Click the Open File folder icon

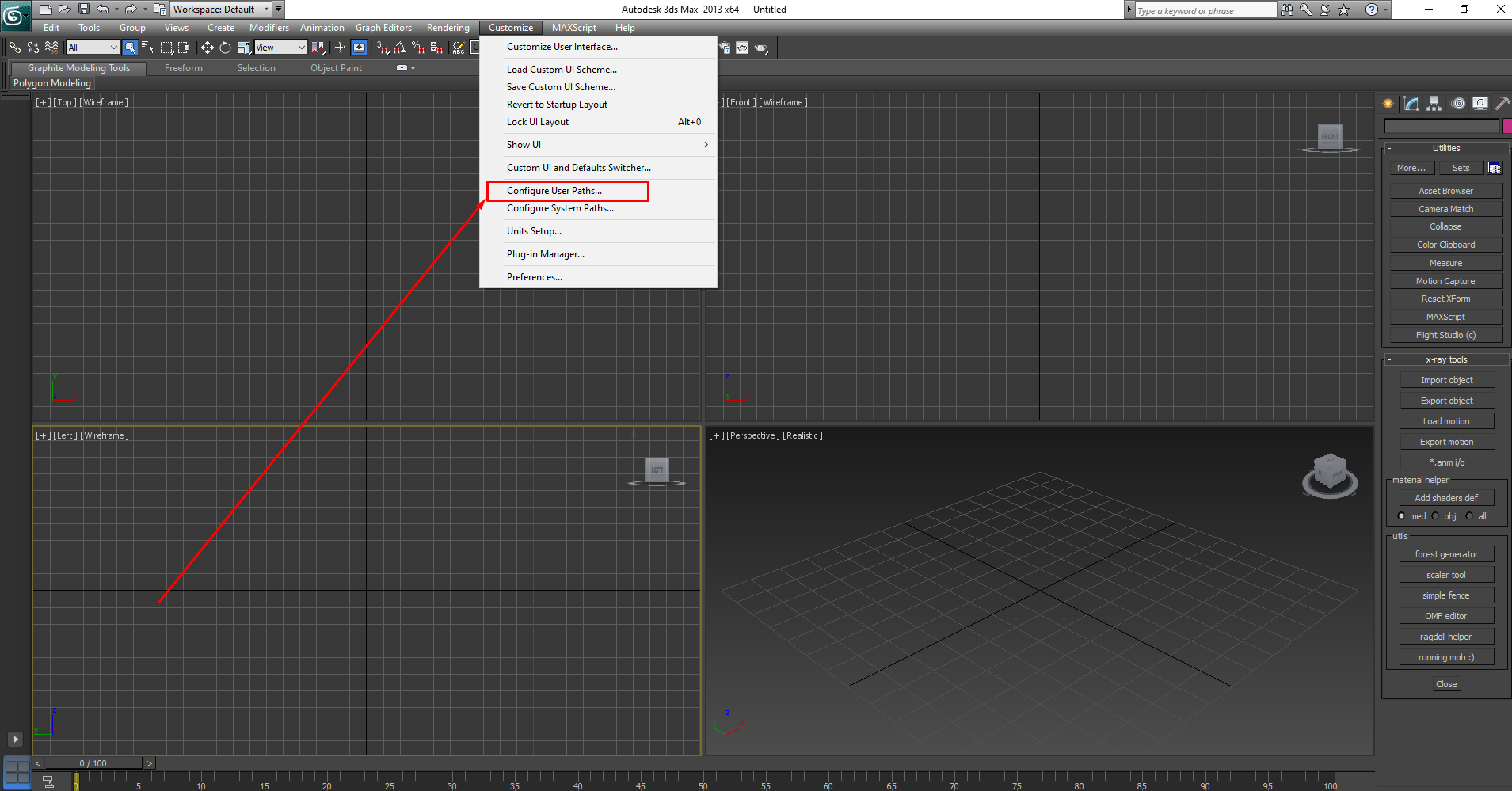pos(65,10)
